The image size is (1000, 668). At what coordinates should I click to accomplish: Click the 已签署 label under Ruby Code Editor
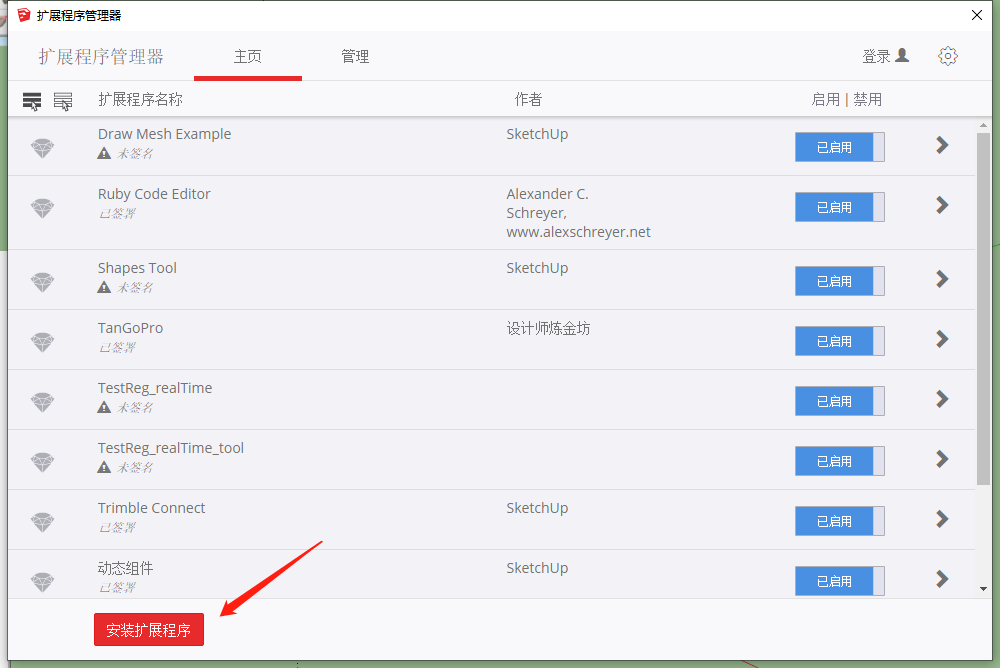117,213
